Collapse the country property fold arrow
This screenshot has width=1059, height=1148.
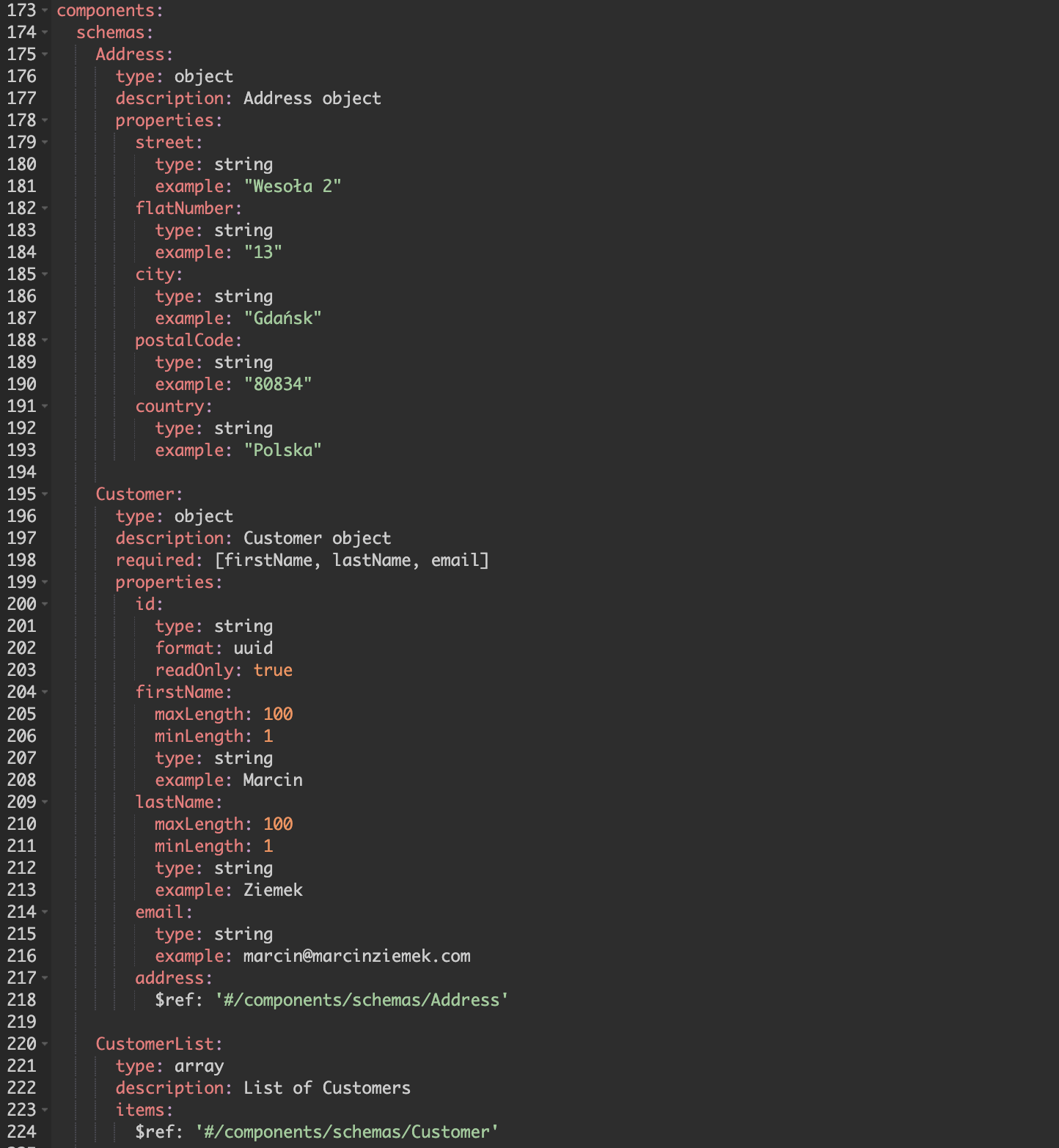click(45, 407)
